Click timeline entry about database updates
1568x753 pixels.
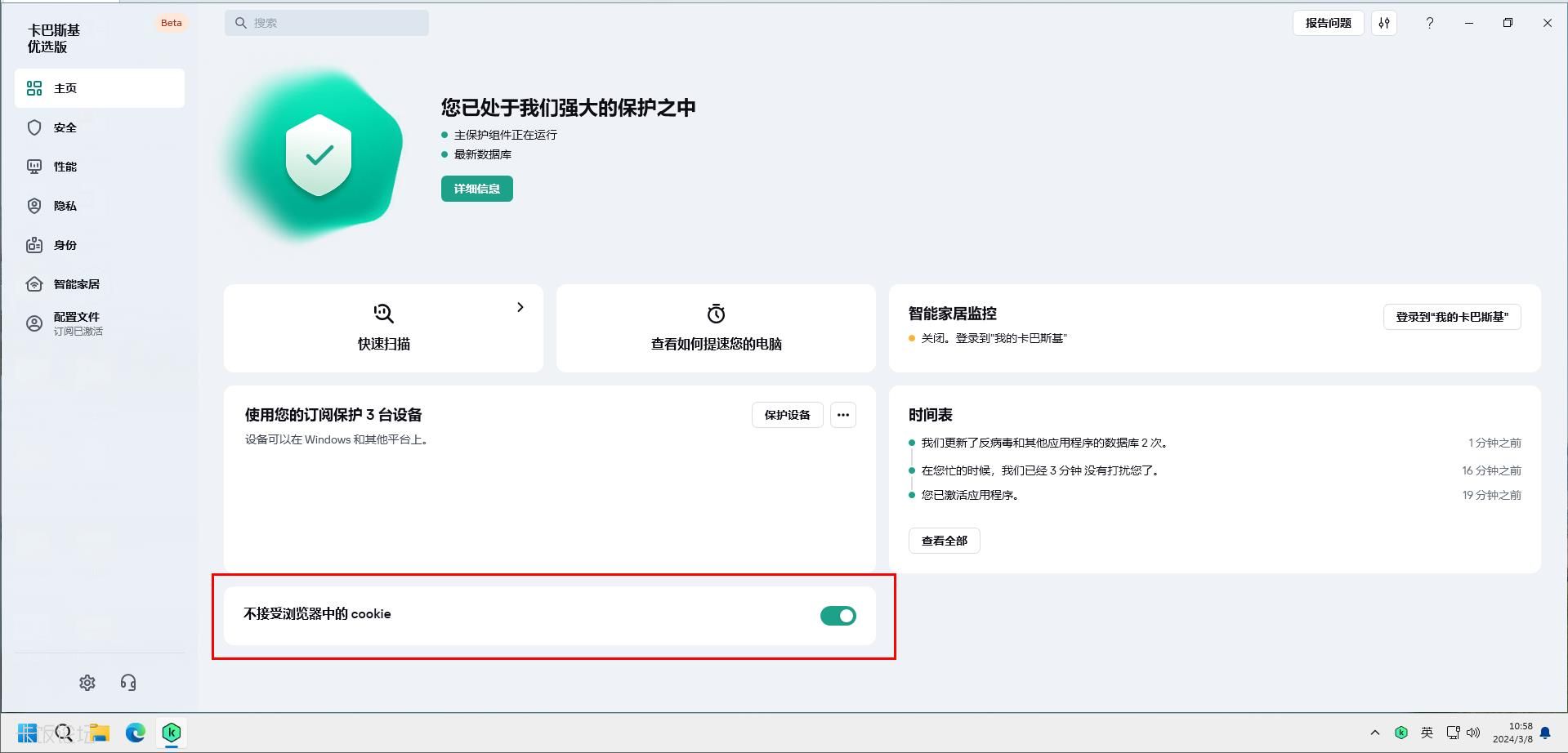click(1045, 443)
